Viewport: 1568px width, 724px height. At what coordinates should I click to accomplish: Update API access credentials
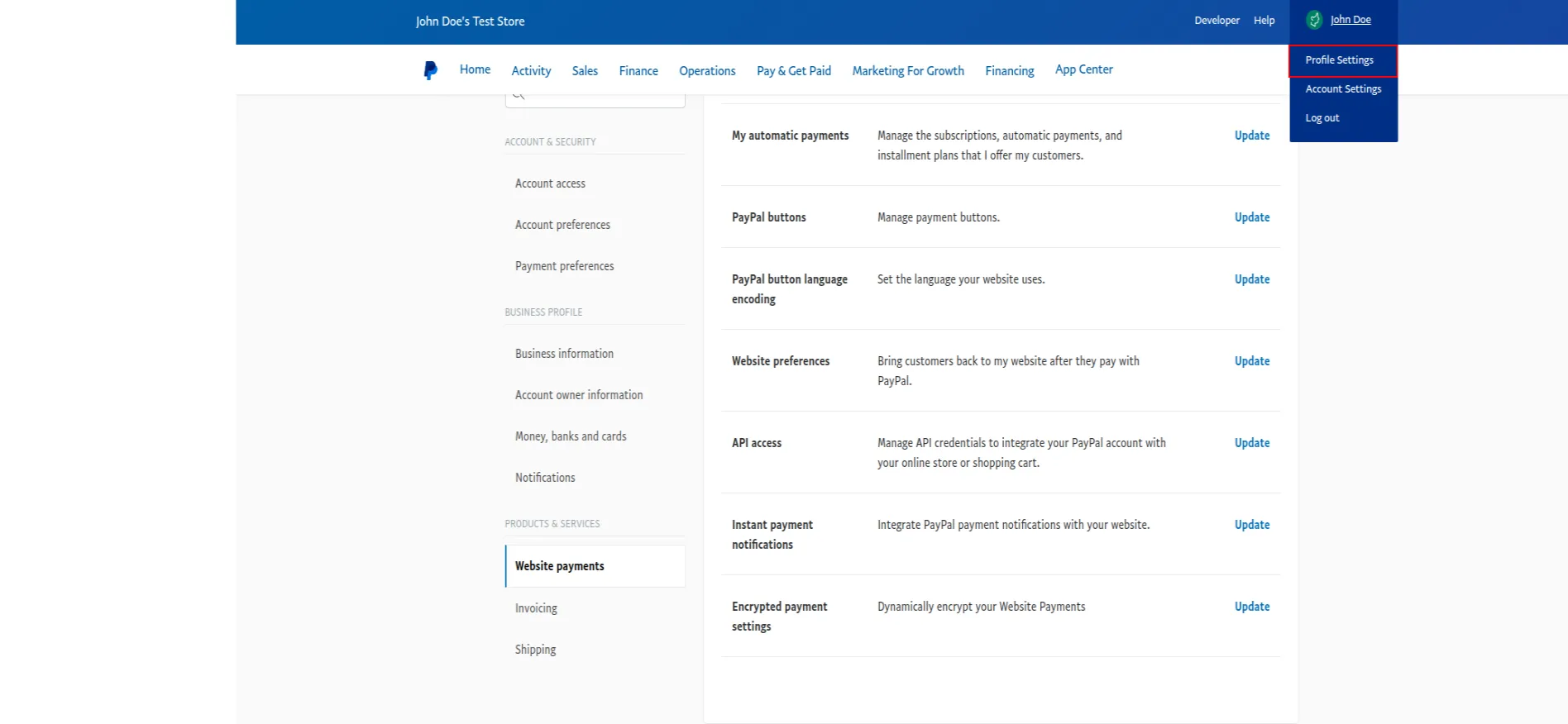pyautogui.click(x=1252, y=443)
